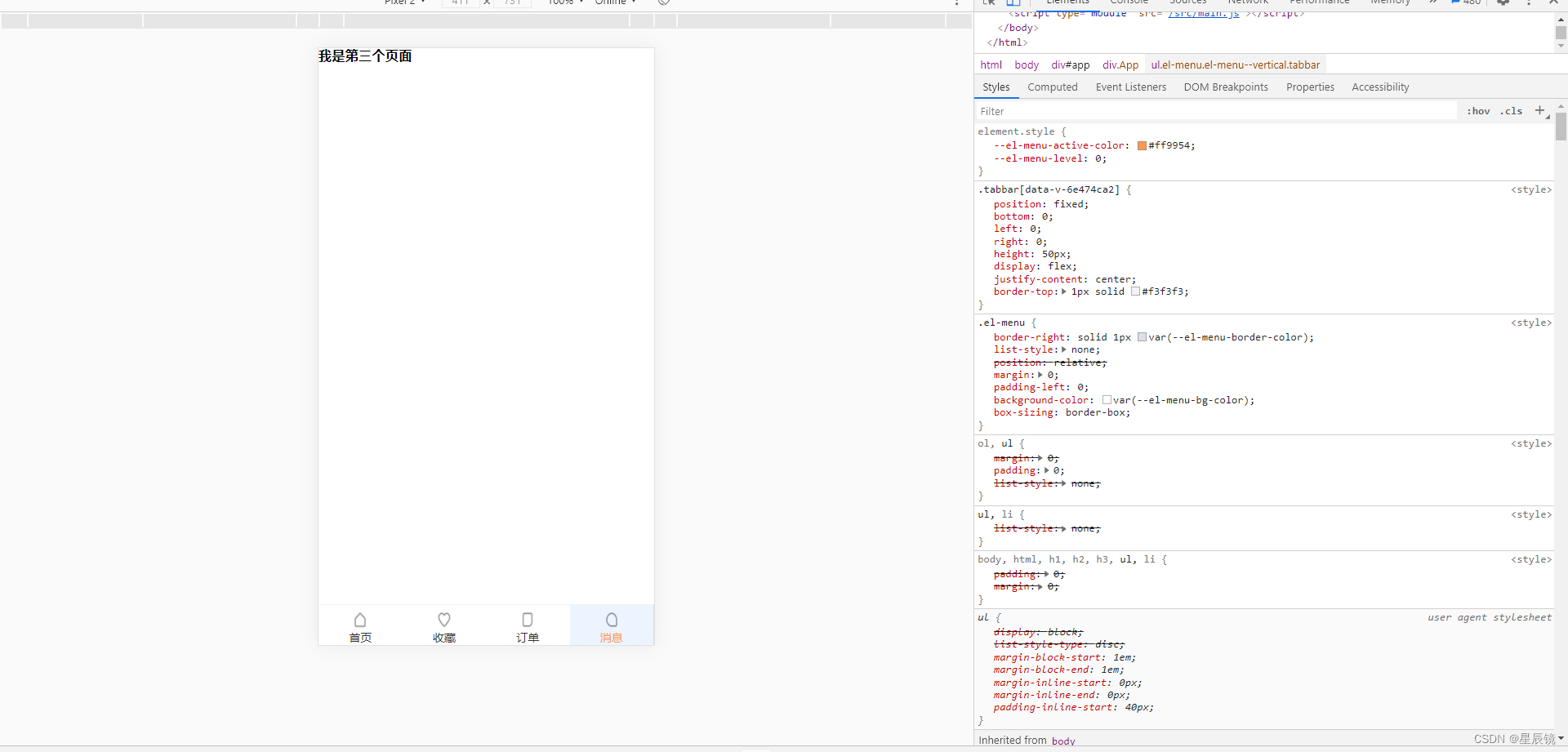The width and height of the screenshot is (1568, 752).
Task: Select ul.el-menu.el-menu--vertical.tabbar breadcrumb
Action: 1236,65
